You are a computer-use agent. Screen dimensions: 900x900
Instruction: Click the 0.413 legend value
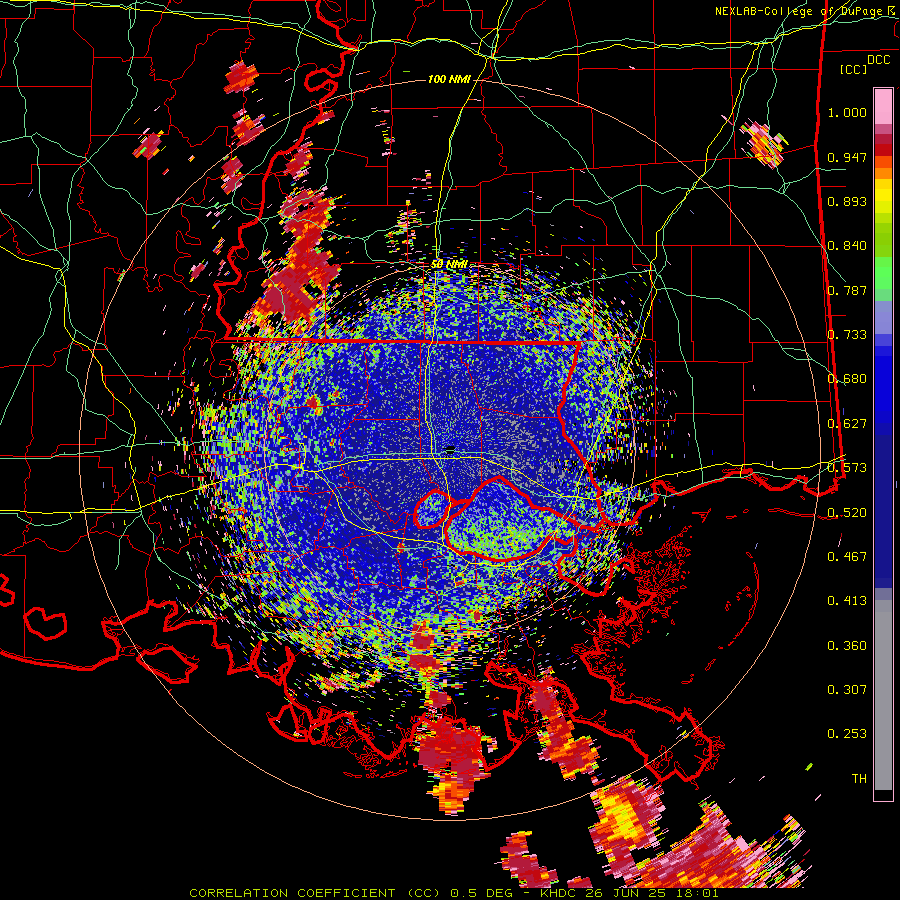(x=847, y=601)
